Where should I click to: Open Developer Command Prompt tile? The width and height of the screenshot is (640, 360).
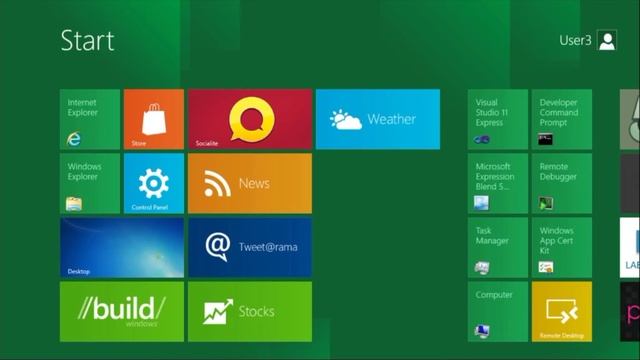point(562,119)
